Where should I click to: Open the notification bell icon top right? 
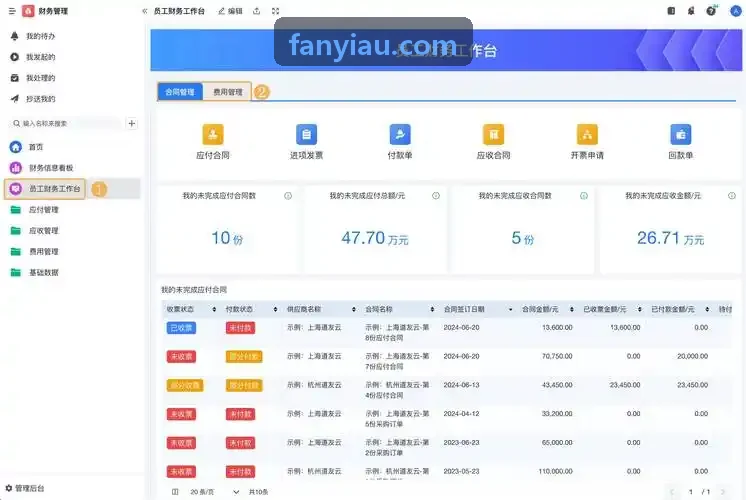691,10
